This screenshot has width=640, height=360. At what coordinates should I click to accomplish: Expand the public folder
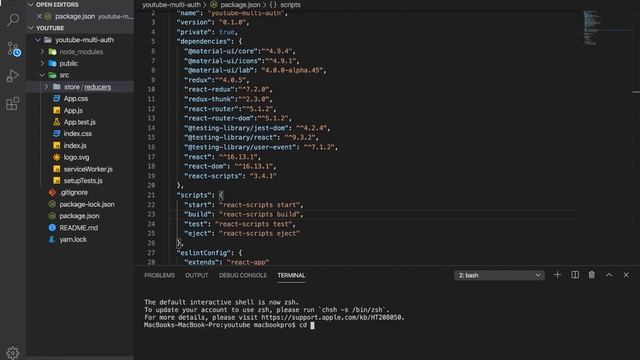coord(42,63)
